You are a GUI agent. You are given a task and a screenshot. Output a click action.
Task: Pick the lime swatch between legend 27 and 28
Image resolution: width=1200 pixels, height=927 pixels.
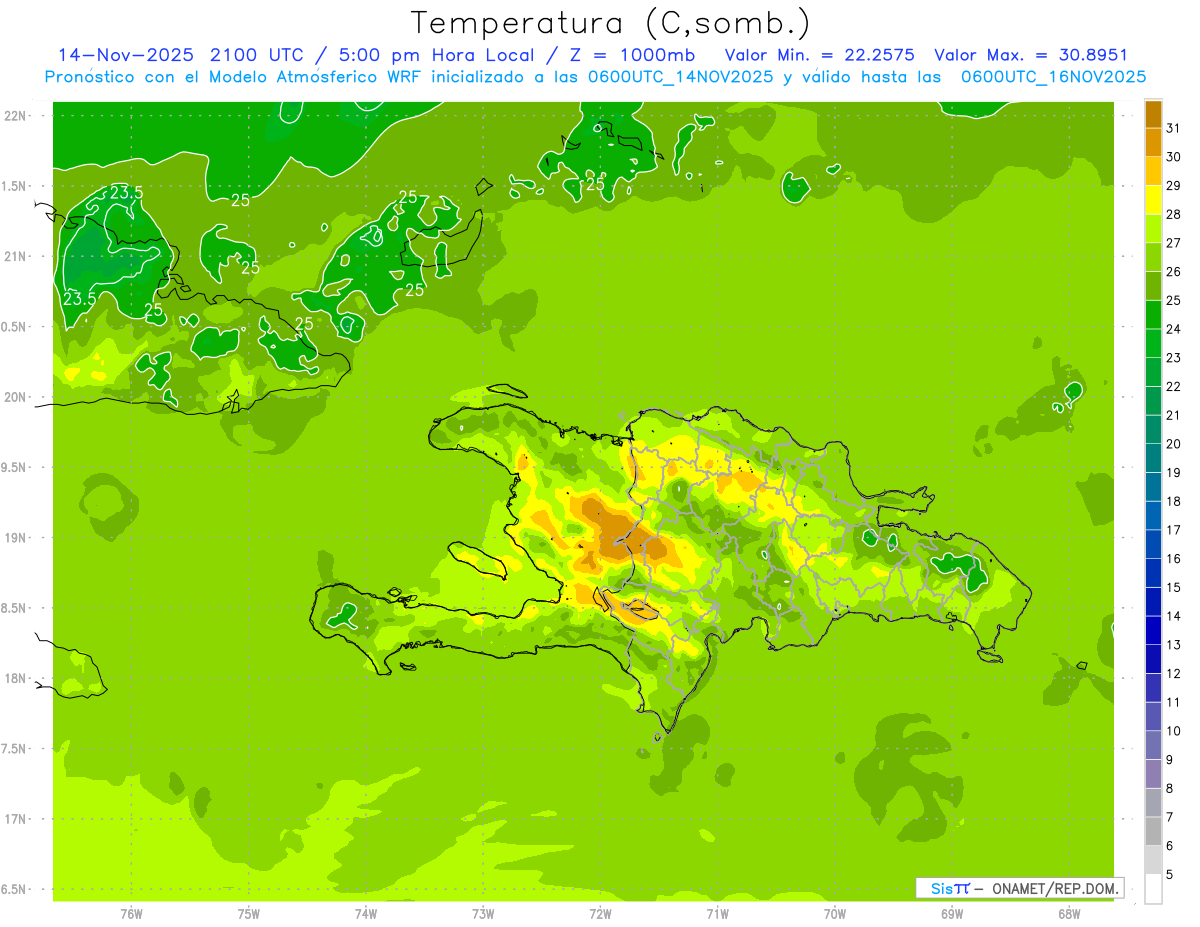[x=1153, y=229]
